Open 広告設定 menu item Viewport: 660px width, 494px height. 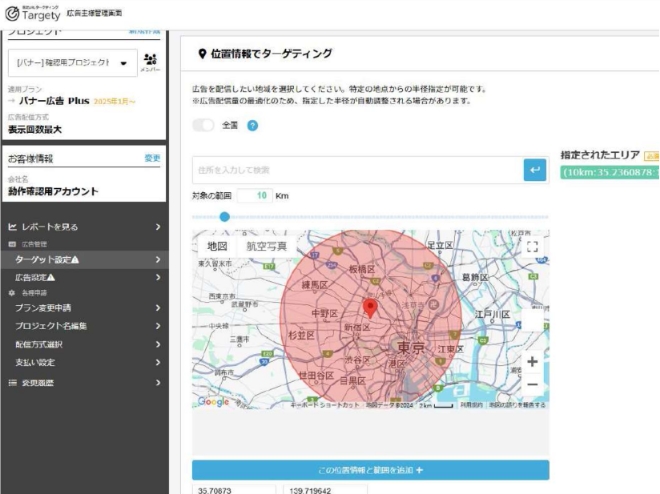[84, 277]
